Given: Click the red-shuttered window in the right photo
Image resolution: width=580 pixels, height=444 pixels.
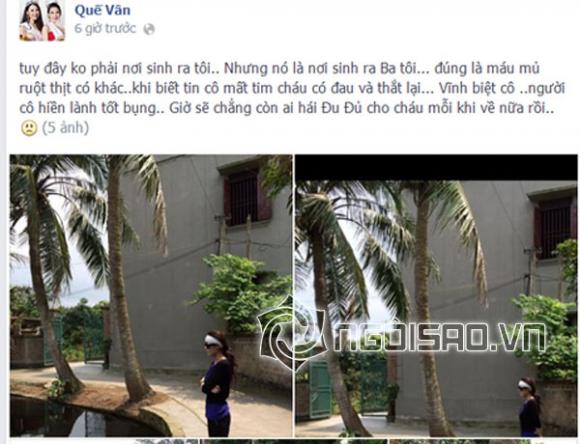Looking at the screenshot, I should pos(554,225).
